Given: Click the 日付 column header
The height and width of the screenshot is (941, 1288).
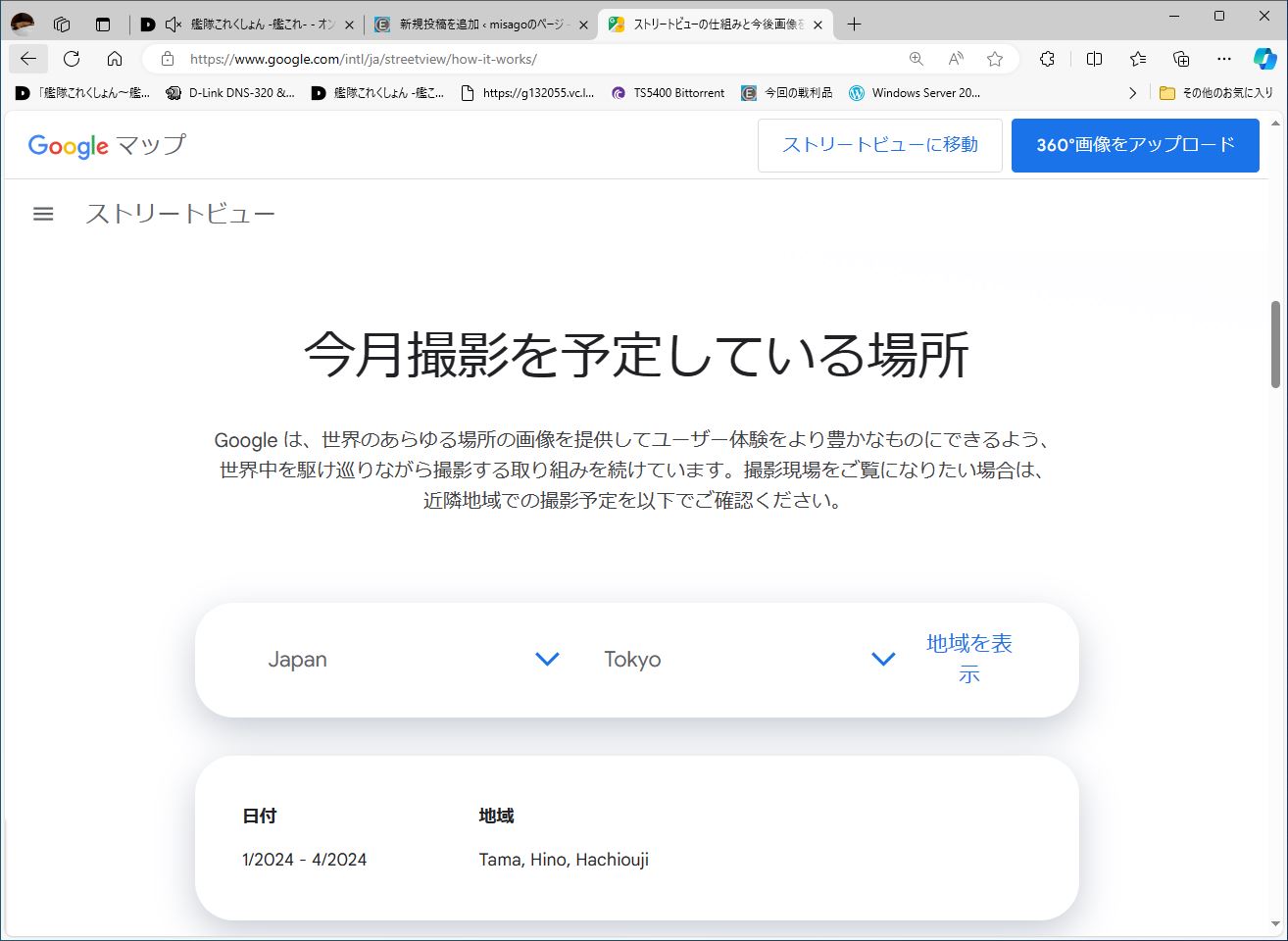Looking at the screenshot, I should click(260, 816).
